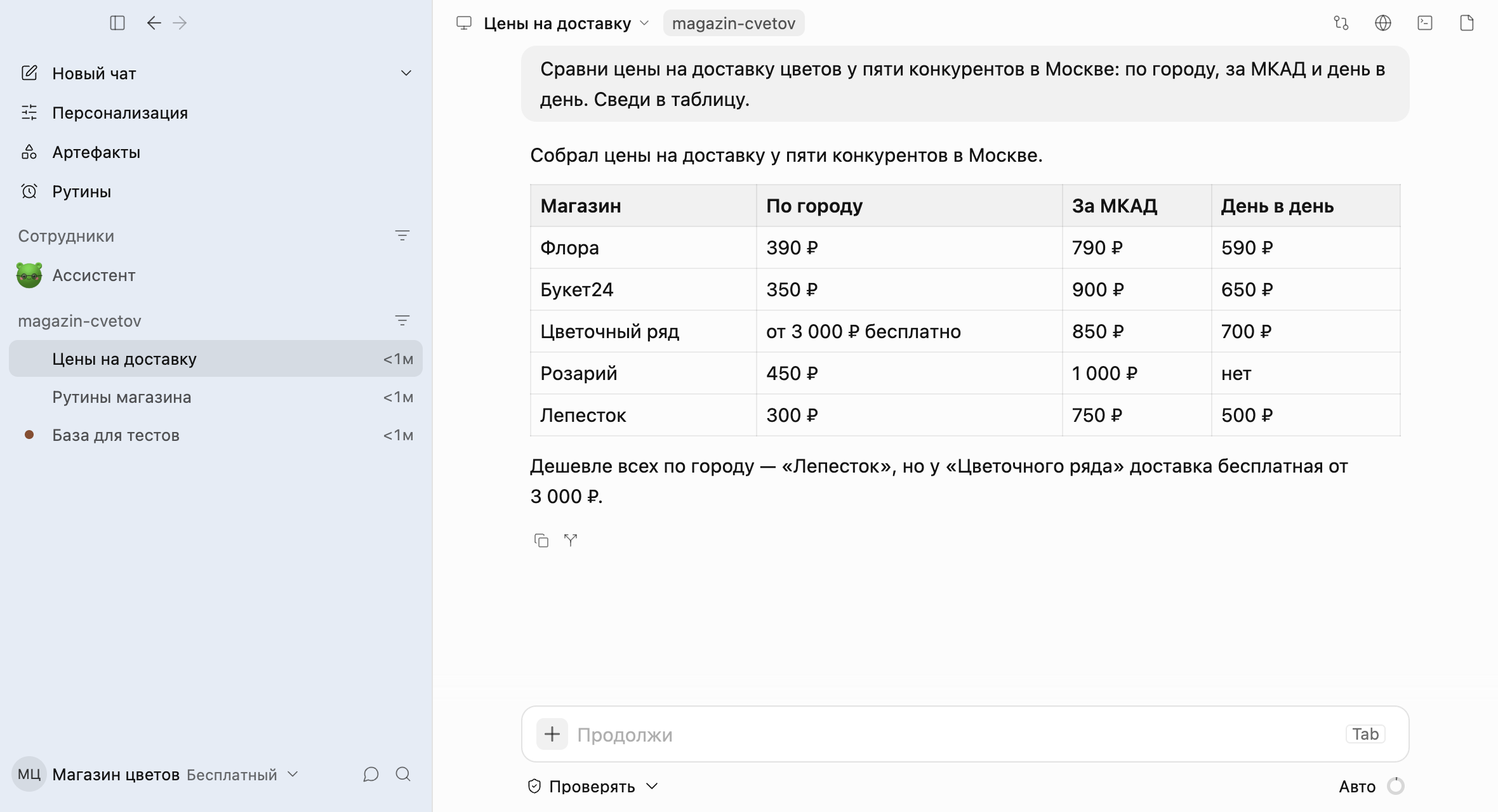This screenshot has width=1498, height=812.
Task: Click the Авто model selector
Action: tap(1357, 787)
